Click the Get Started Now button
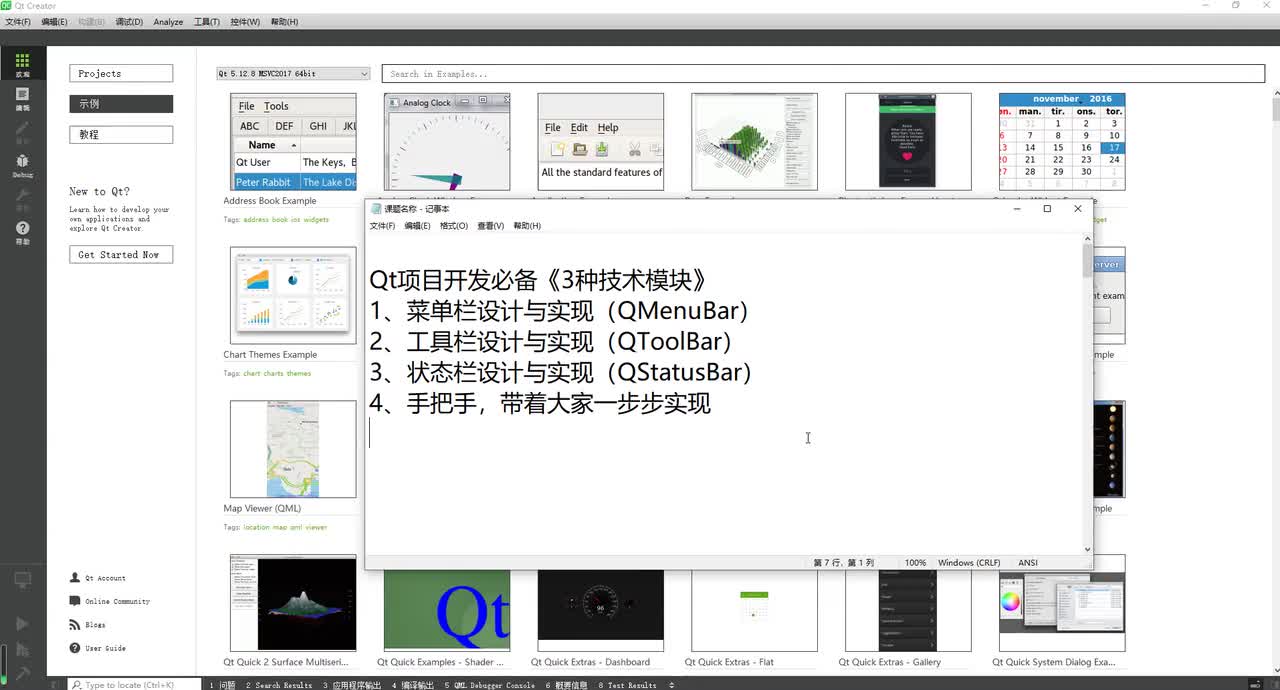The height and width of the screenshot is (690, 1280). pyautogui.click(x=121, y=254)
